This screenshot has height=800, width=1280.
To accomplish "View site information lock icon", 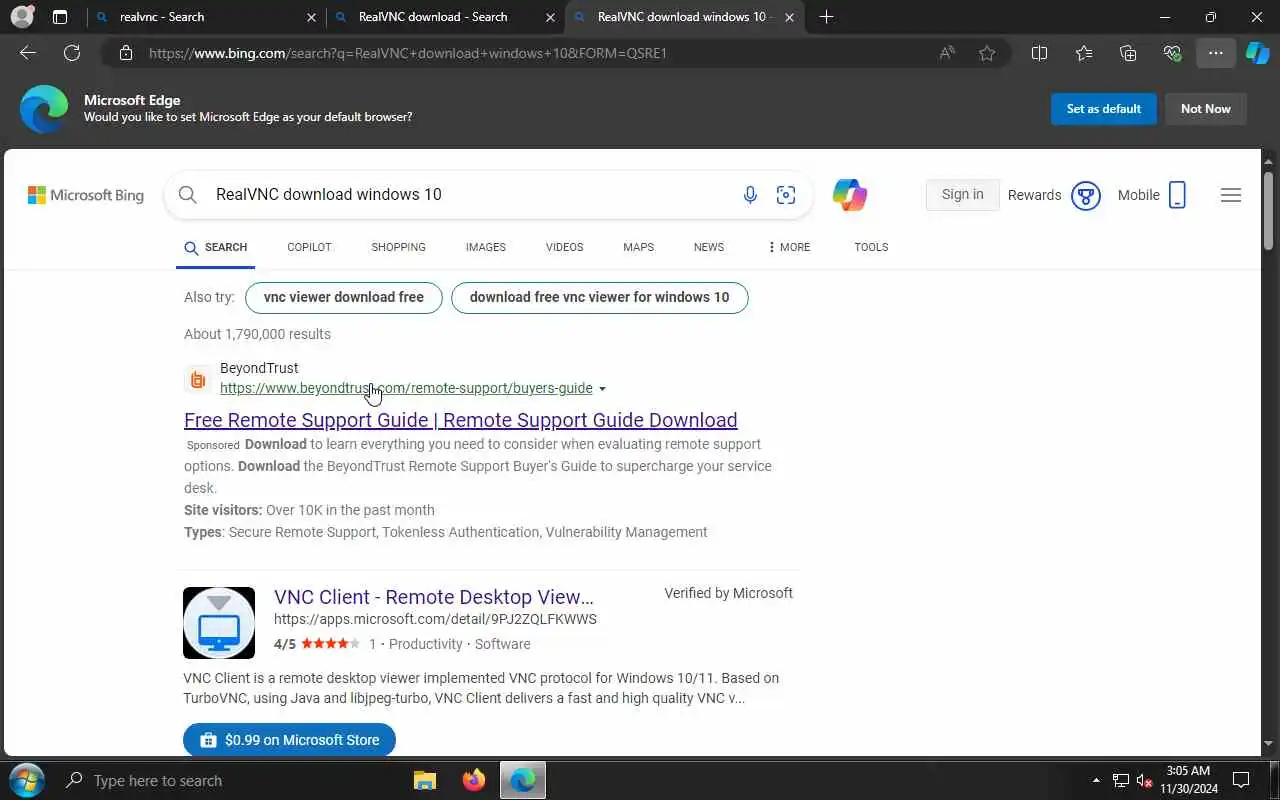I will coord(126,53).
